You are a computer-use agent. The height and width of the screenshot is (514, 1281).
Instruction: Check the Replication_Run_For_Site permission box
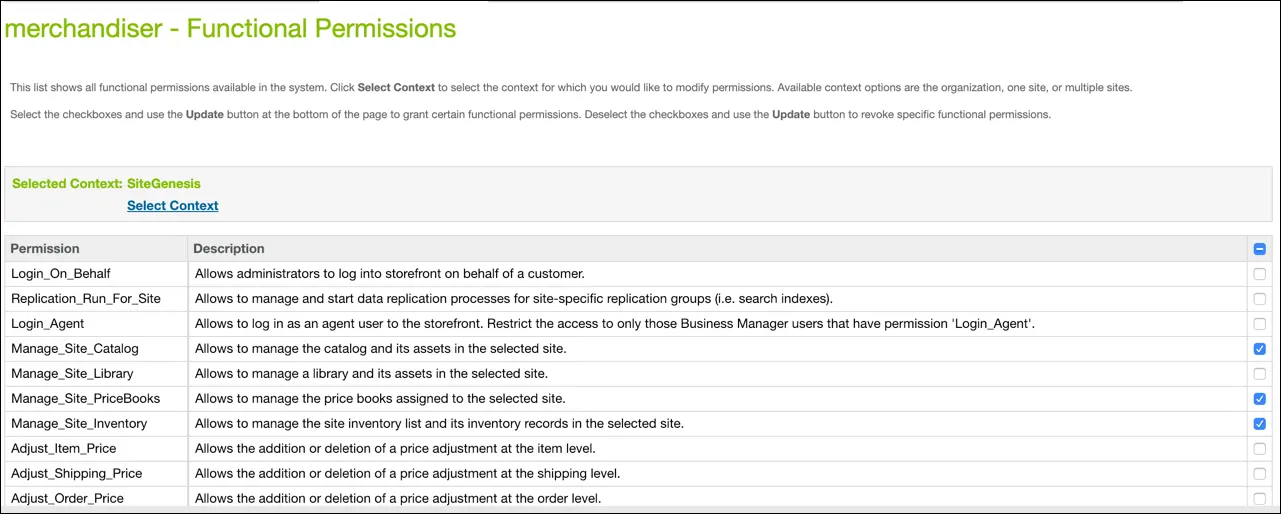1259,299
